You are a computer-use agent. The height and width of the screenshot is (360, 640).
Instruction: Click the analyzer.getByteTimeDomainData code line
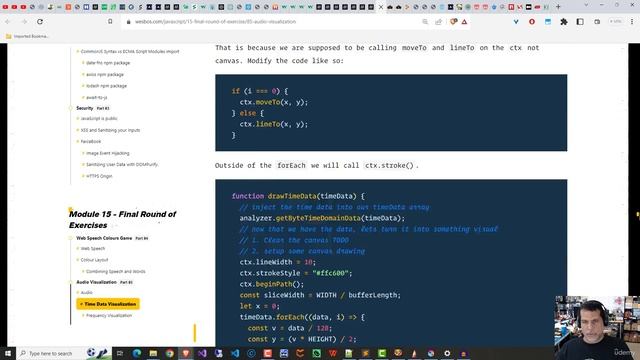tap(322, 218)
